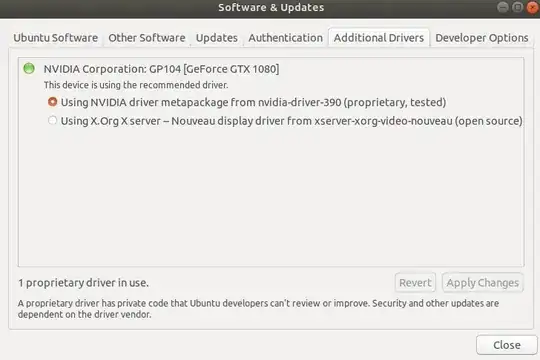Click the Apply Changes button
This screenshot has width=540, height=360.
[482, 282]
